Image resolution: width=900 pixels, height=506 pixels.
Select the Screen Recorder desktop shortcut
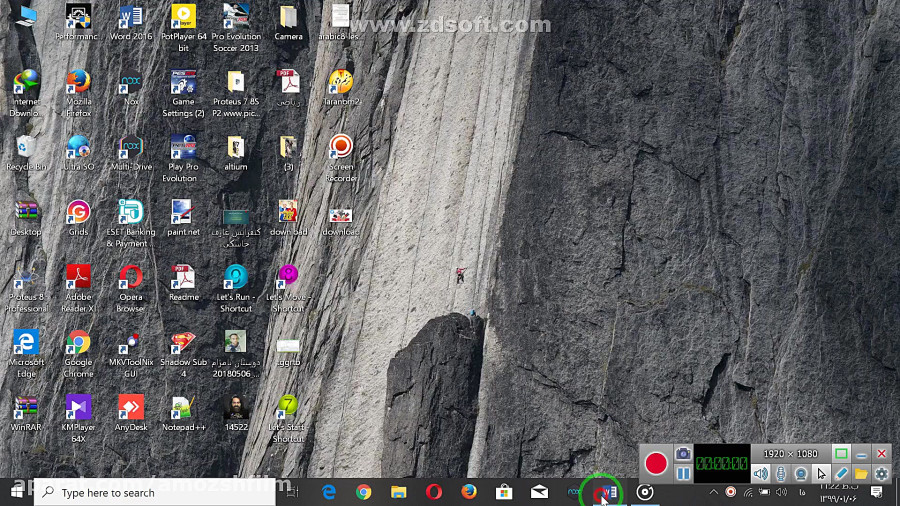click(x=341, y=158)
